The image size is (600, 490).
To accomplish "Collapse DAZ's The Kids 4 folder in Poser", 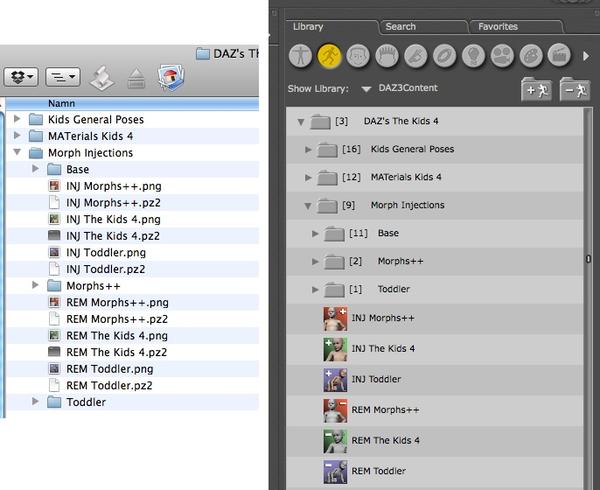I will 301,122.
